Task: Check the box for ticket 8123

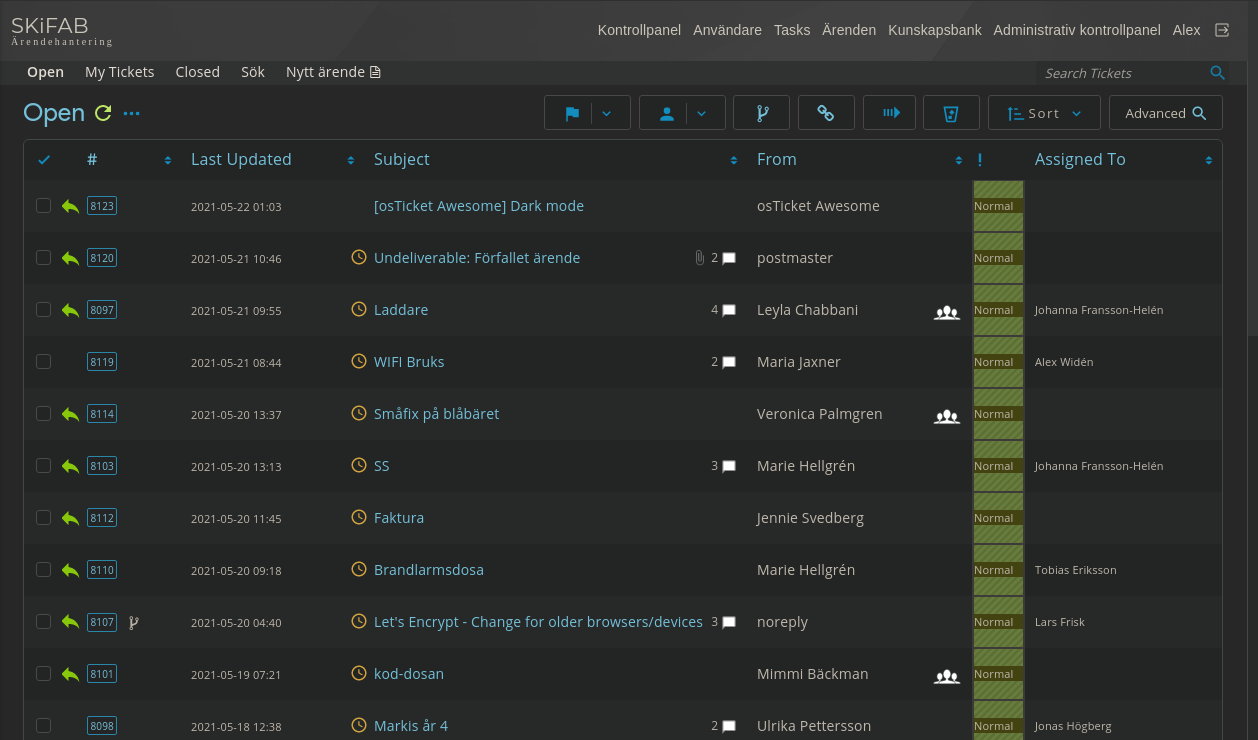Action: 43,206
